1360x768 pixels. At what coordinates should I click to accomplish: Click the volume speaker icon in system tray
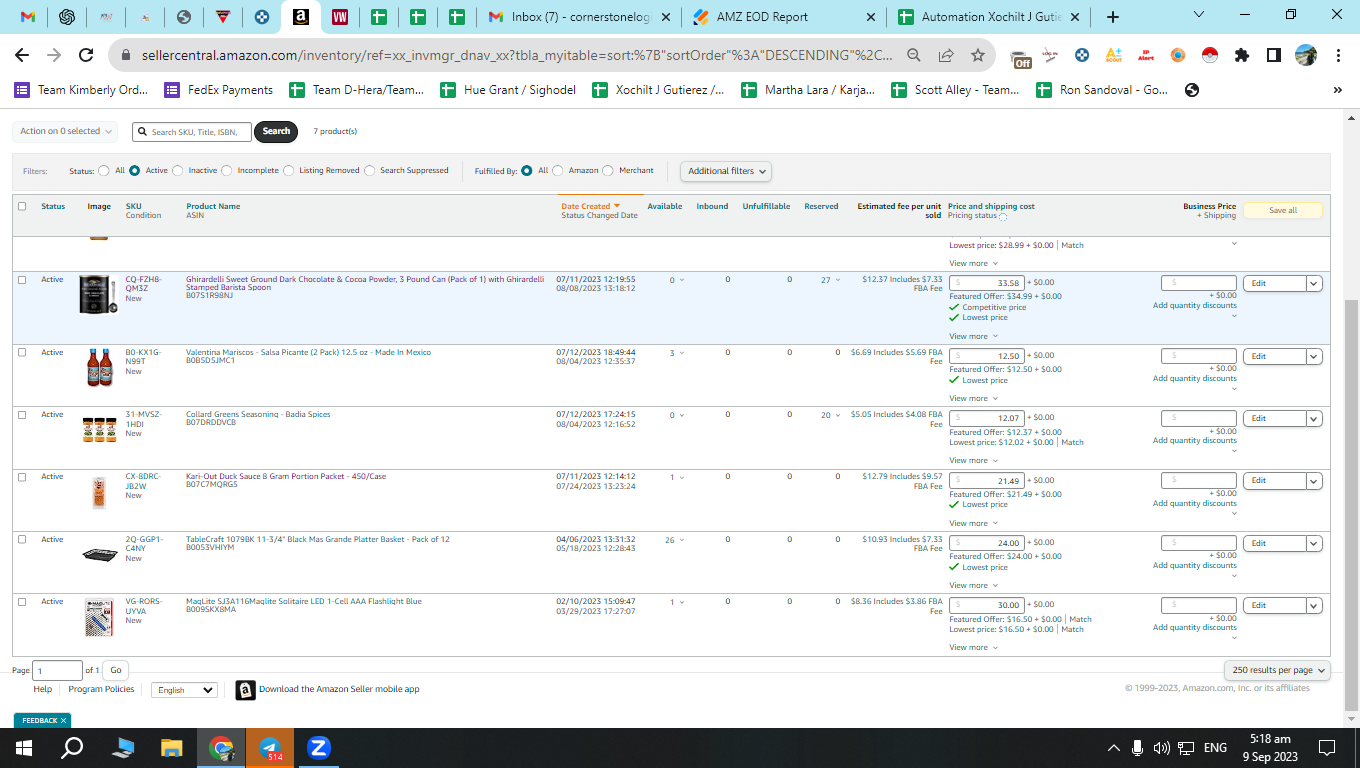pyautogui.click(x=1162, y=747)
